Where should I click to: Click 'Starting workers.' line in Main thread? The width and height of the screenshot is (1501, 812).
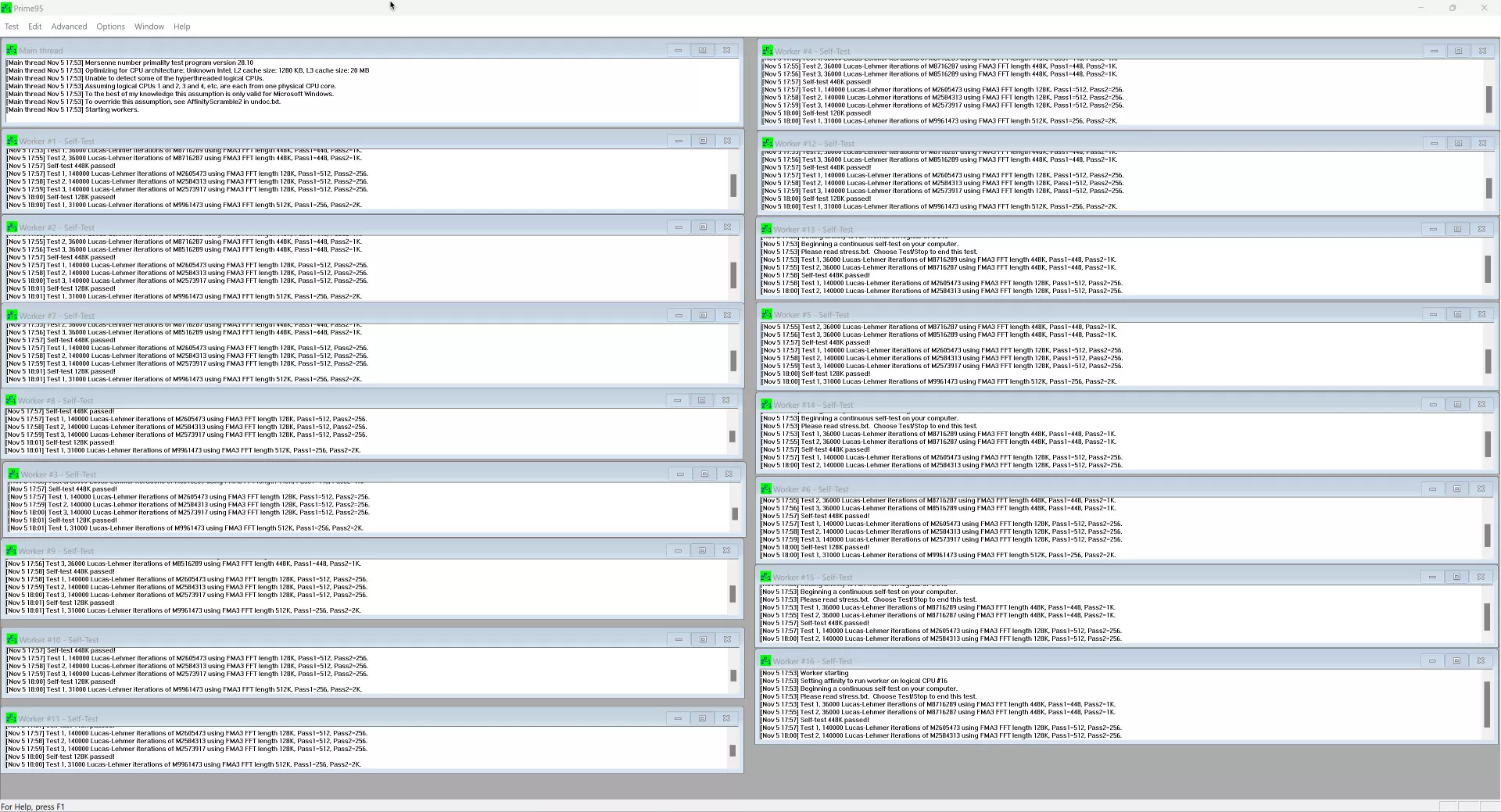tap(73, 109)
